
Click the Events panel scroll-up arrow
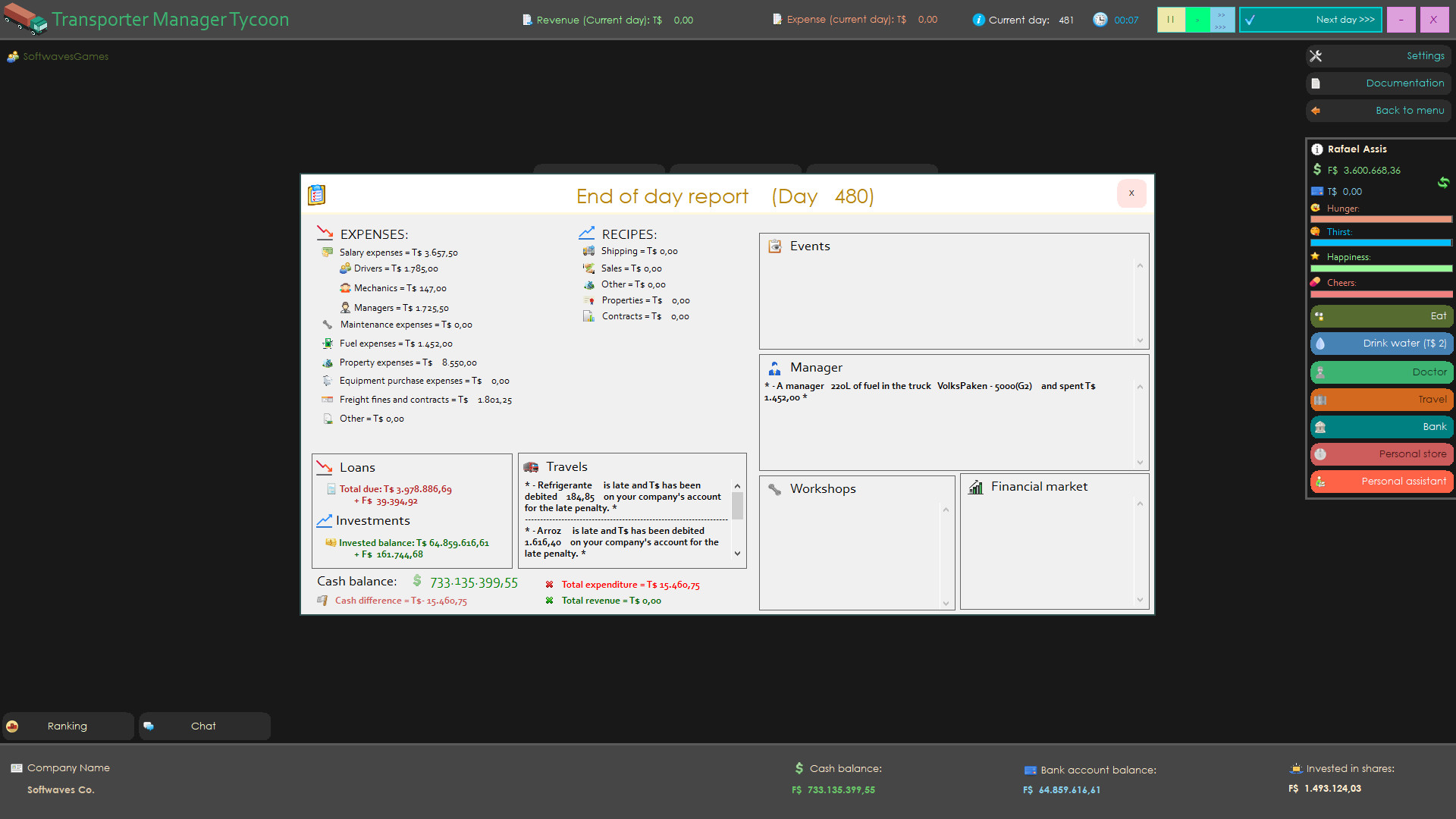1140,265
